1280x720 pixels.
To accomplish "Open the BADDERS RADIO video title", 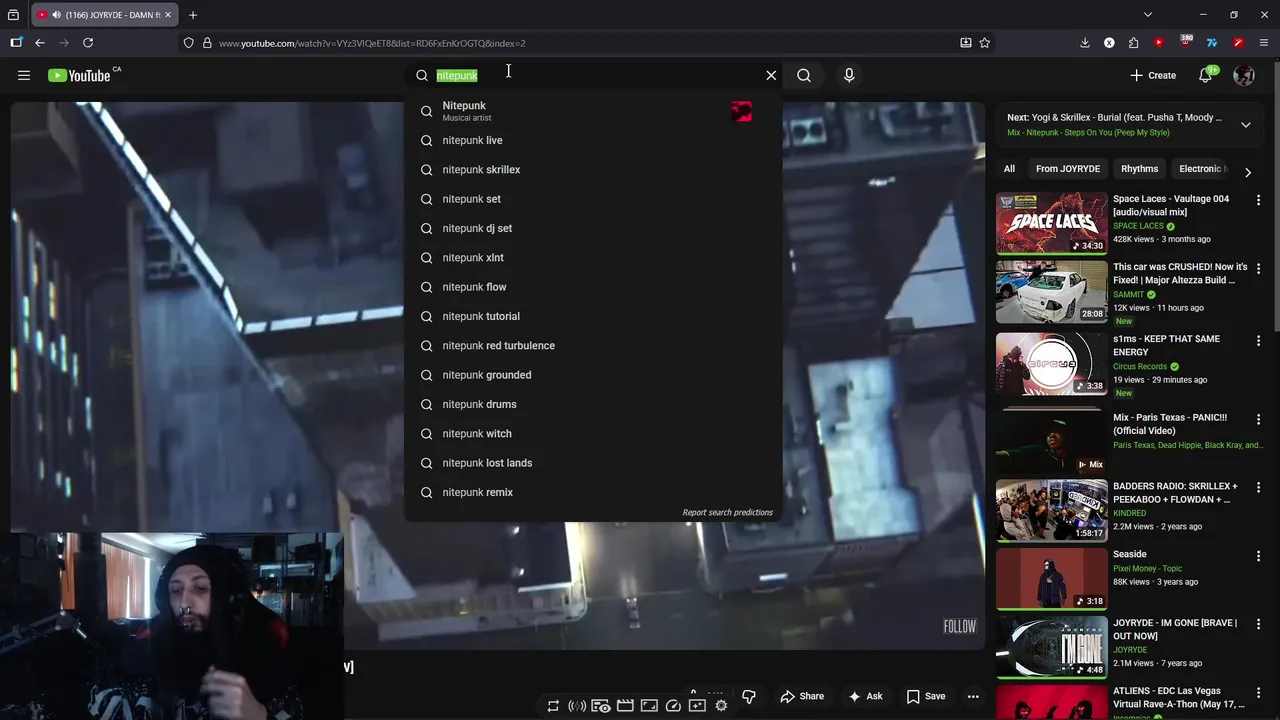I will click(1176, 493).
